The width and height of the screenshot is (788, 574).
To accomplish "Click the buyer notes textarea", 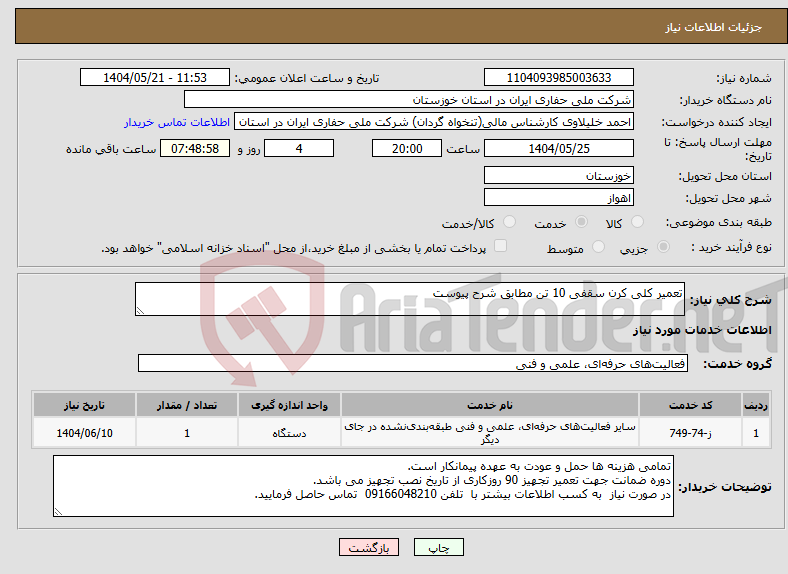I will coord(363,486).
